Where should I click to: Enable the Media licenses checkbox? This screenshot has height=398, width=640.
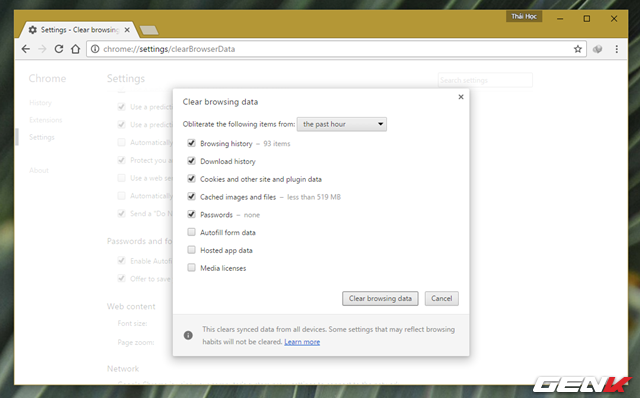(x=191, y=267)
